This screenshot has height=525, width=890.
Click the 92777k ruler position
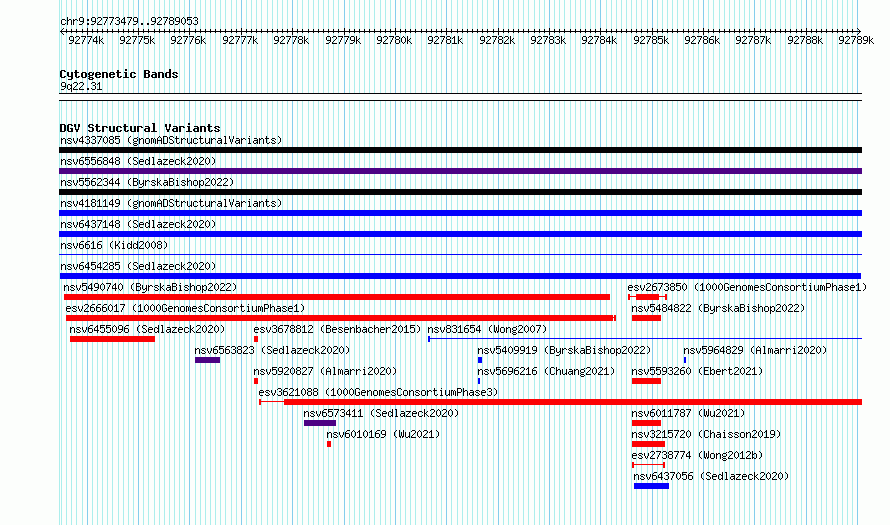click(x=240, y=40)
